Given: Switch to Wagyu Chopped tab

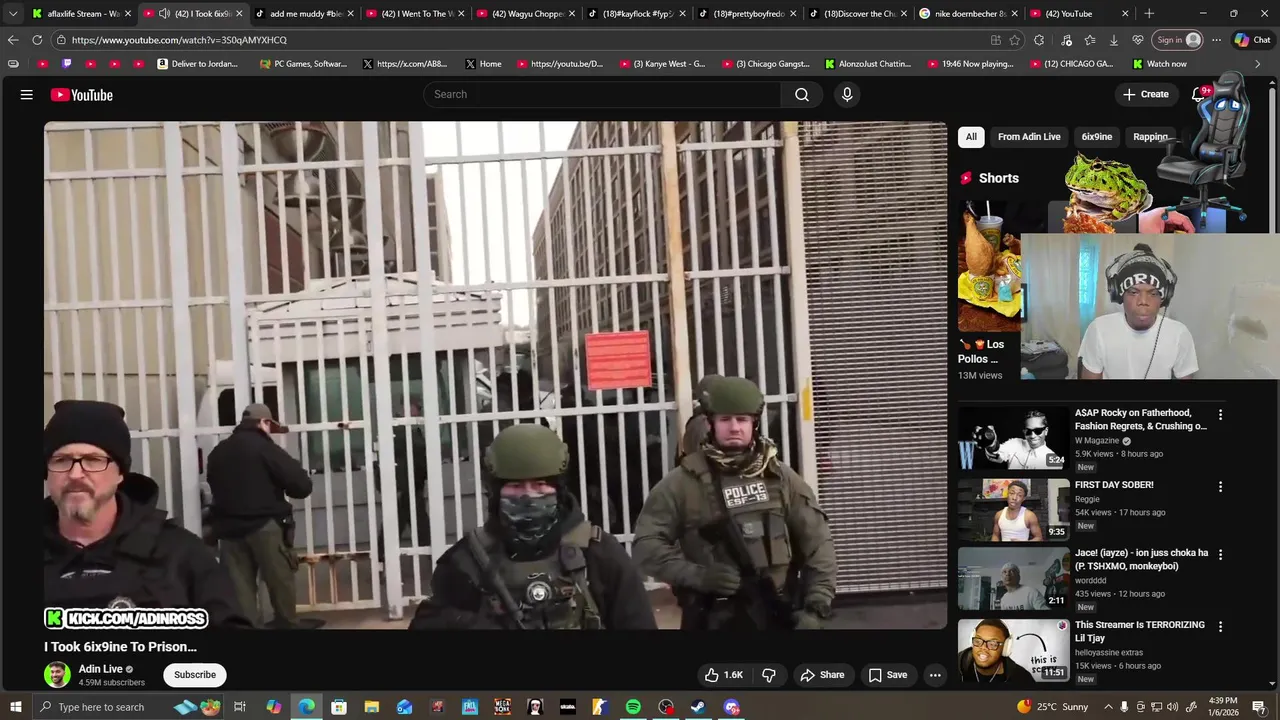Looking at the screenshot, I should (523, 14).
